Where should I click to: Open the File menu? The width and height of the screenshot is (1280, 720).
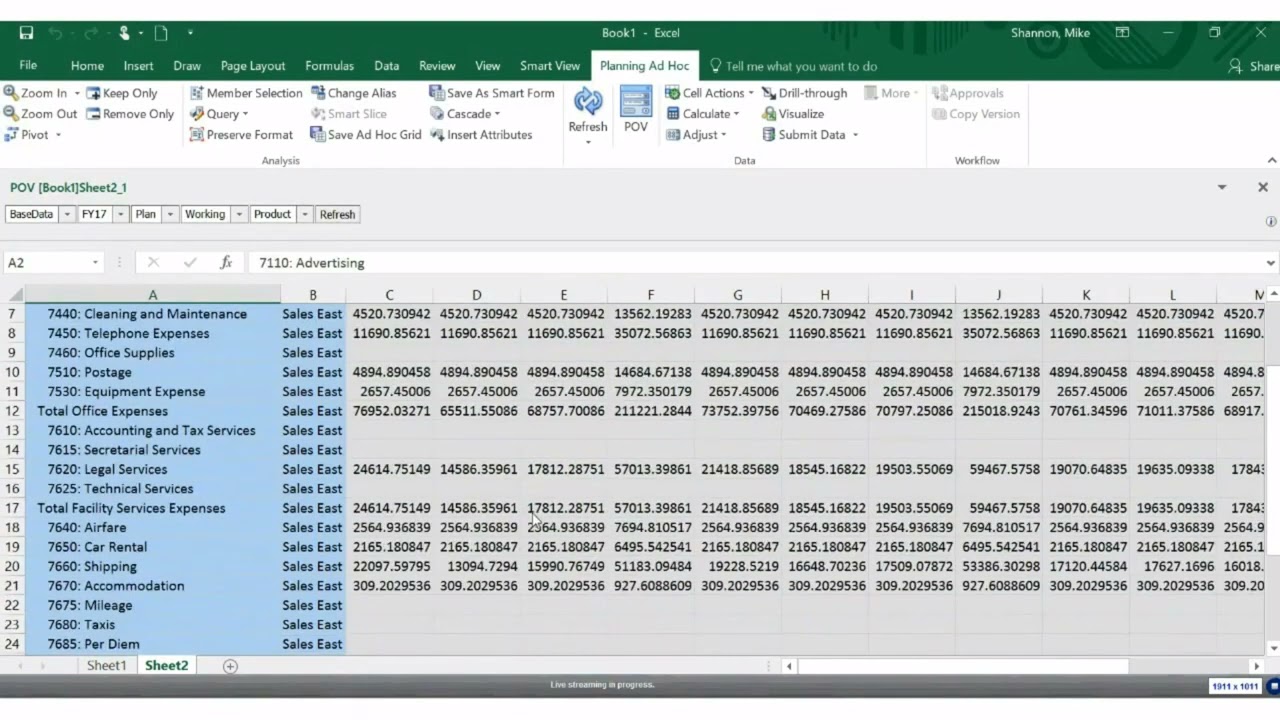(28, 66)
